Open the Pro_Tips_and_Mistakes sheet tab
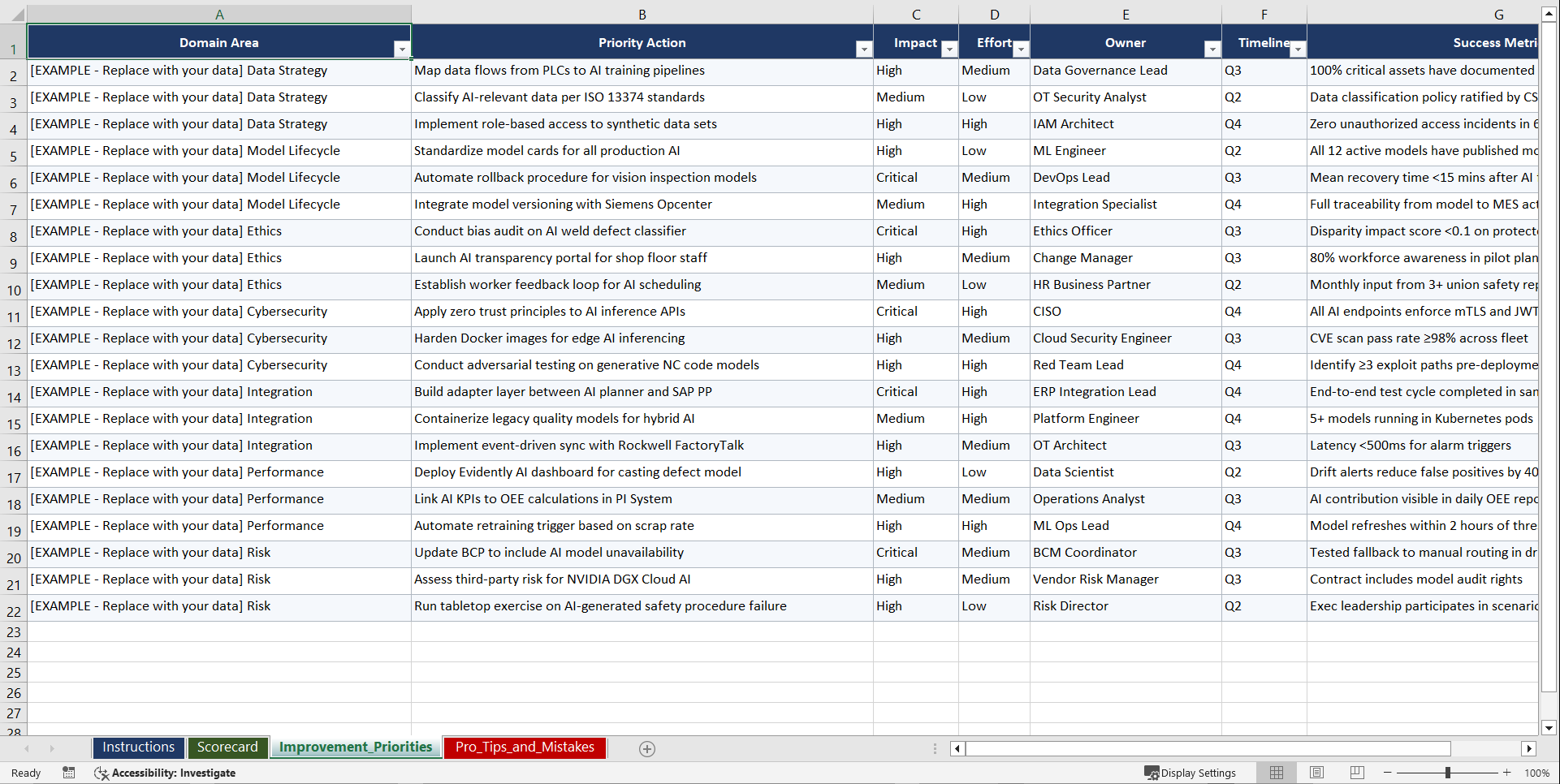 point(525,747)
